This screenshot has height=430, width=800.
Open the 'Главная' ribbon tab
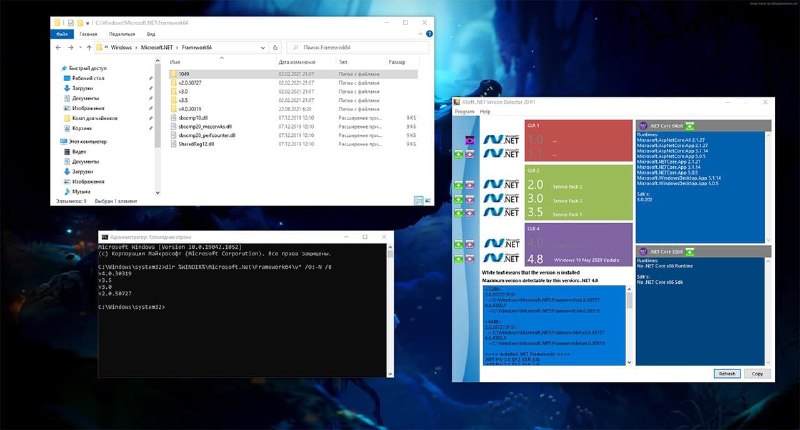click(88, 34)
